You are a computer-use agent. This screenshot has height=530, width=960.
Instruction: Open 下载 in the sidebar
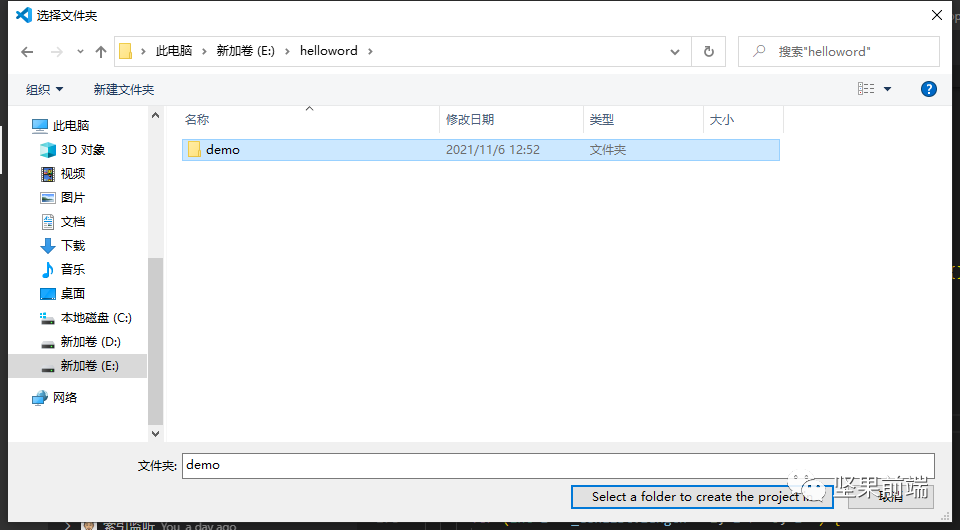coord(73,246)
